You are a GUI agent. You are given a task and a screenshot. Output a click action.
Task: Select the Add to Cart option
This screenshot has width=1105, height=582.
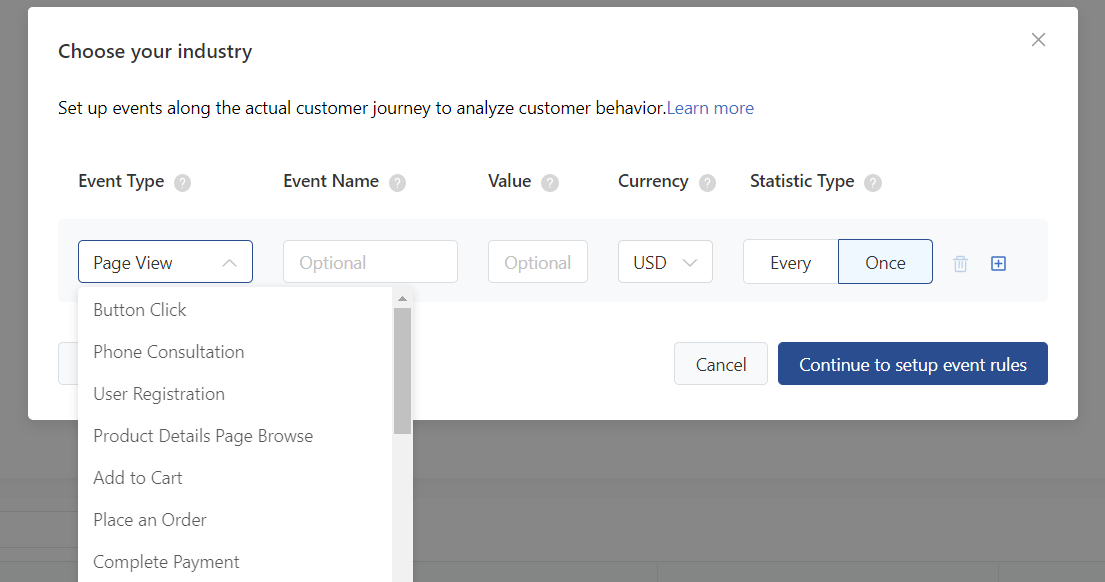[x=138, y=478]
